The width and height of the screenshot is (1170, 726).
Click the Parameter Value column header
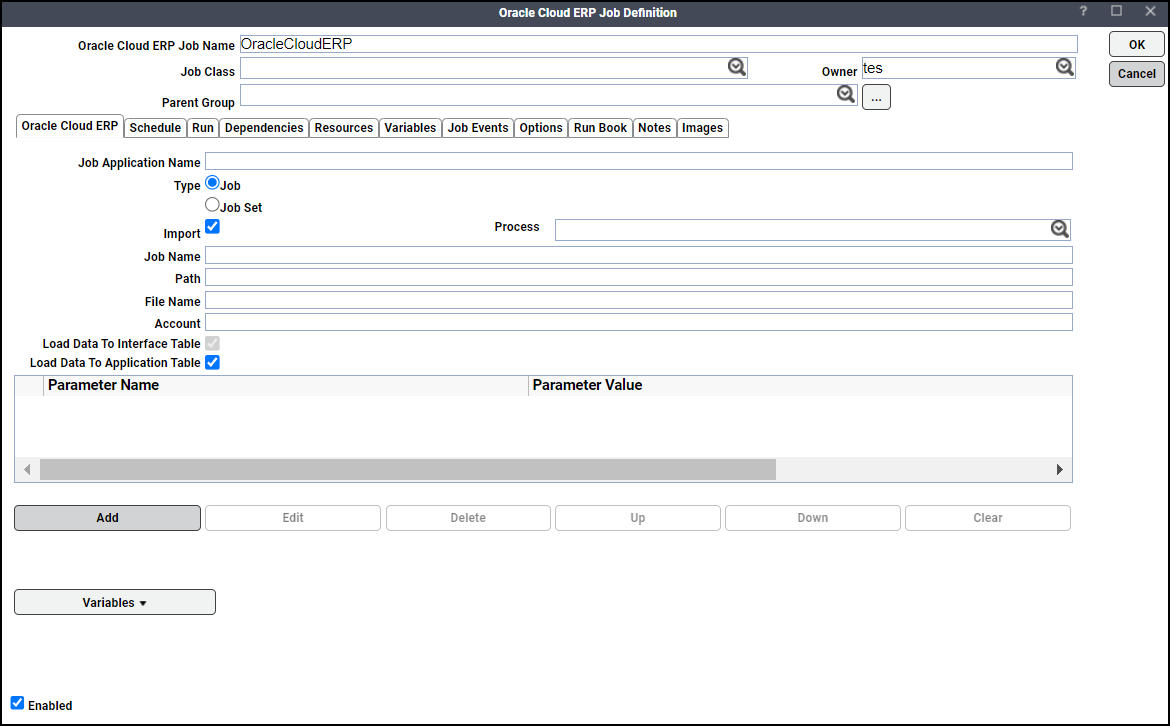click(x=801, y=385)
